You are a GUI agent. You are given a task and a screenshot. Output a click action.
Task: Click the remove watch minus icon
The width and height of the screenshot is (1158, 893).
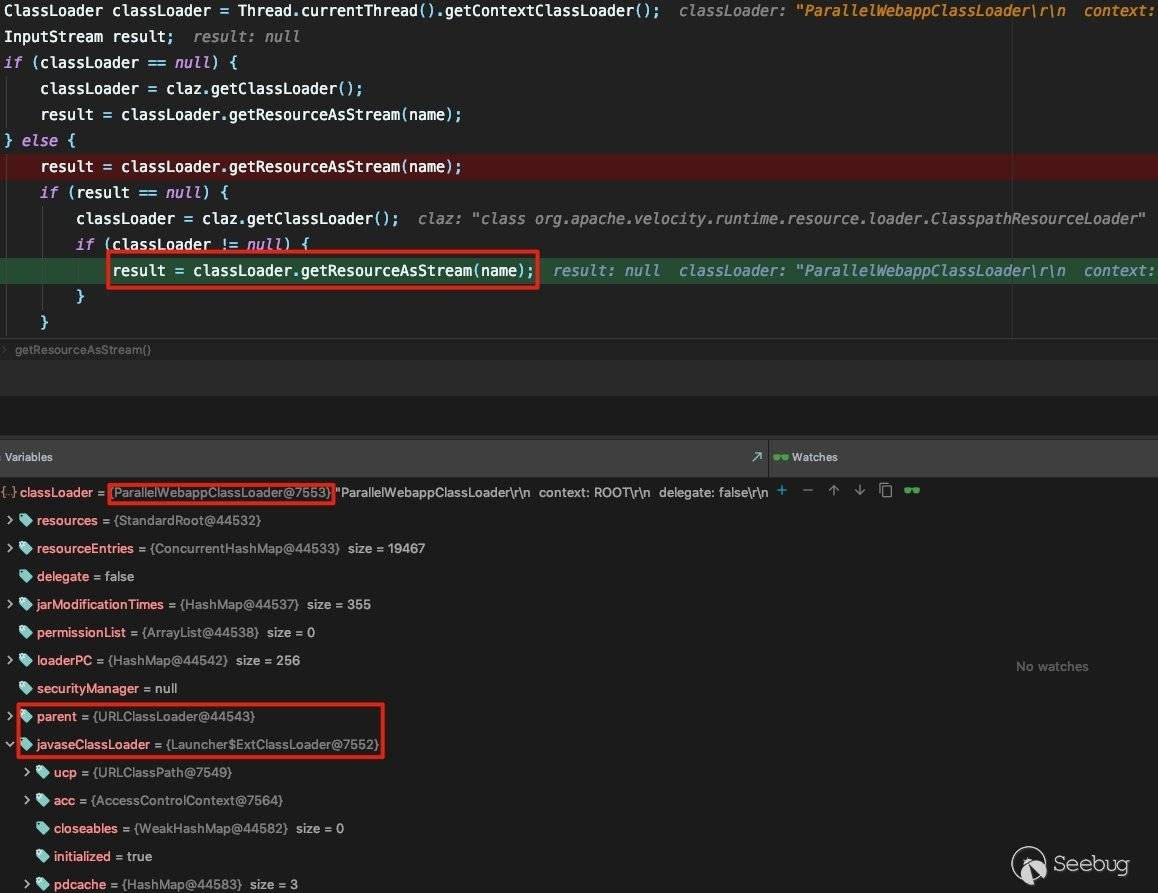pos(808,490)
